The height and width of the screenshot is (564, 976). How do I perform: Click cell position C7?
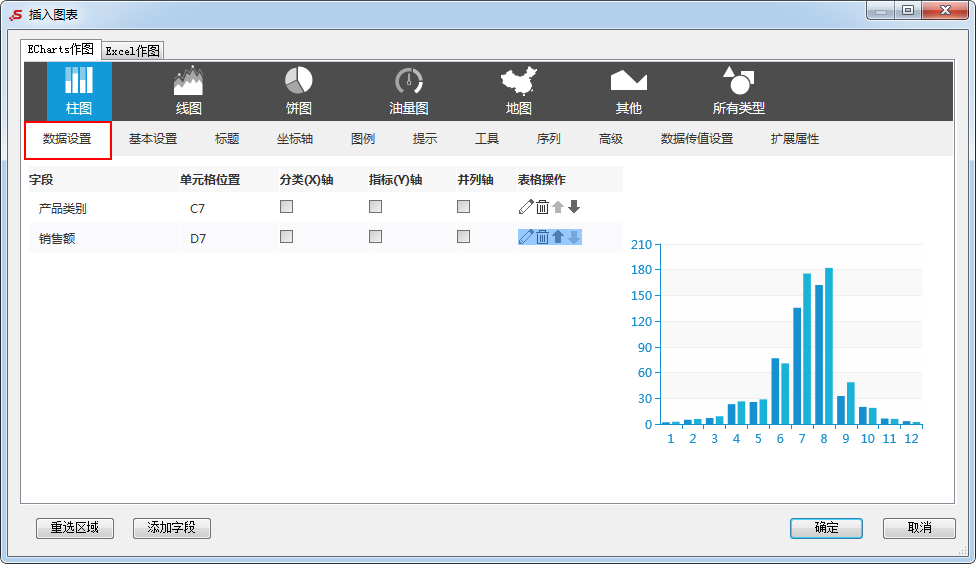[x=197, y=209]
